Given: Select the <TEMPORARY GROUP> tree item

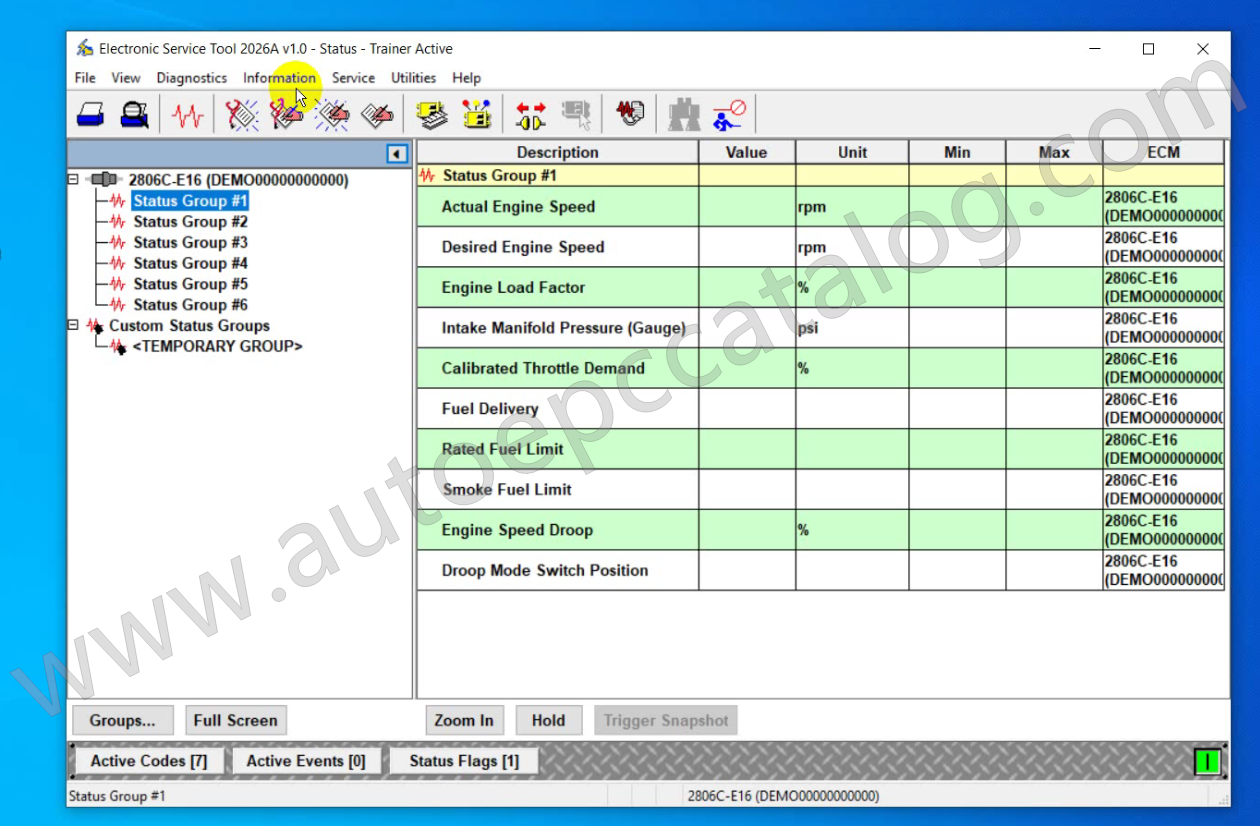Looking at the screenshot, I should [x=217, y=346].
